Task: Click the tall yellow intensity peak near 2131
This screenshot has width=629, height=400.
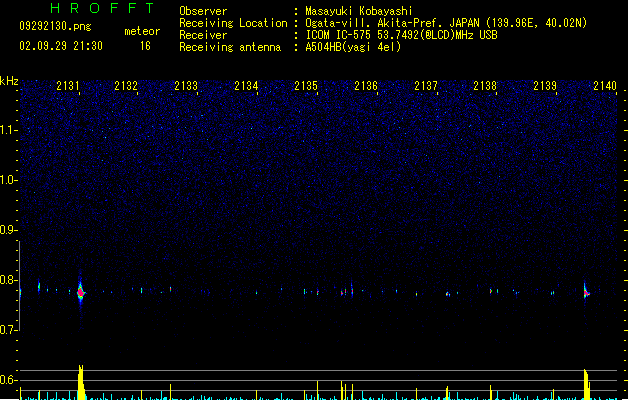Action: (81, 382)
